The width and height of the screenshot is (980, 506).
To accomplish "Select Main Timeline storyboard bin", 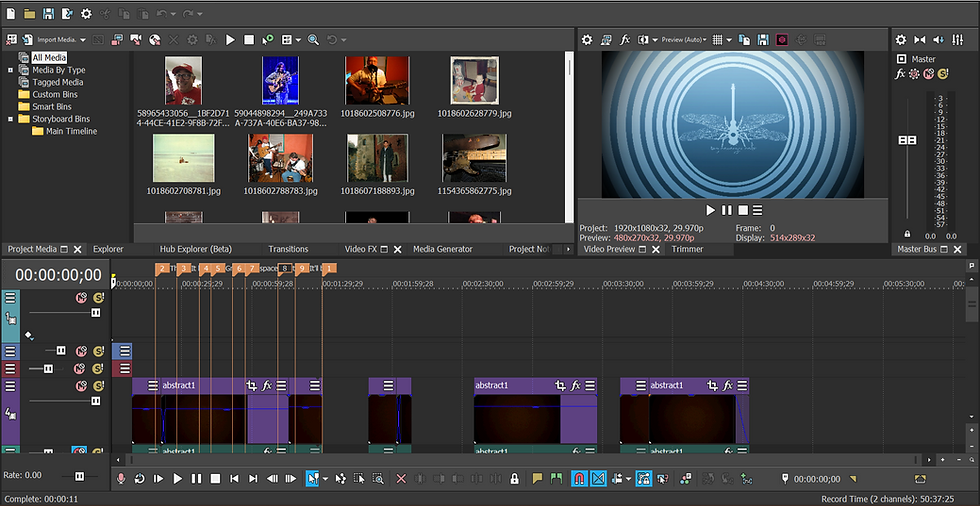I will pyautogui.click(x=64, y=131).
